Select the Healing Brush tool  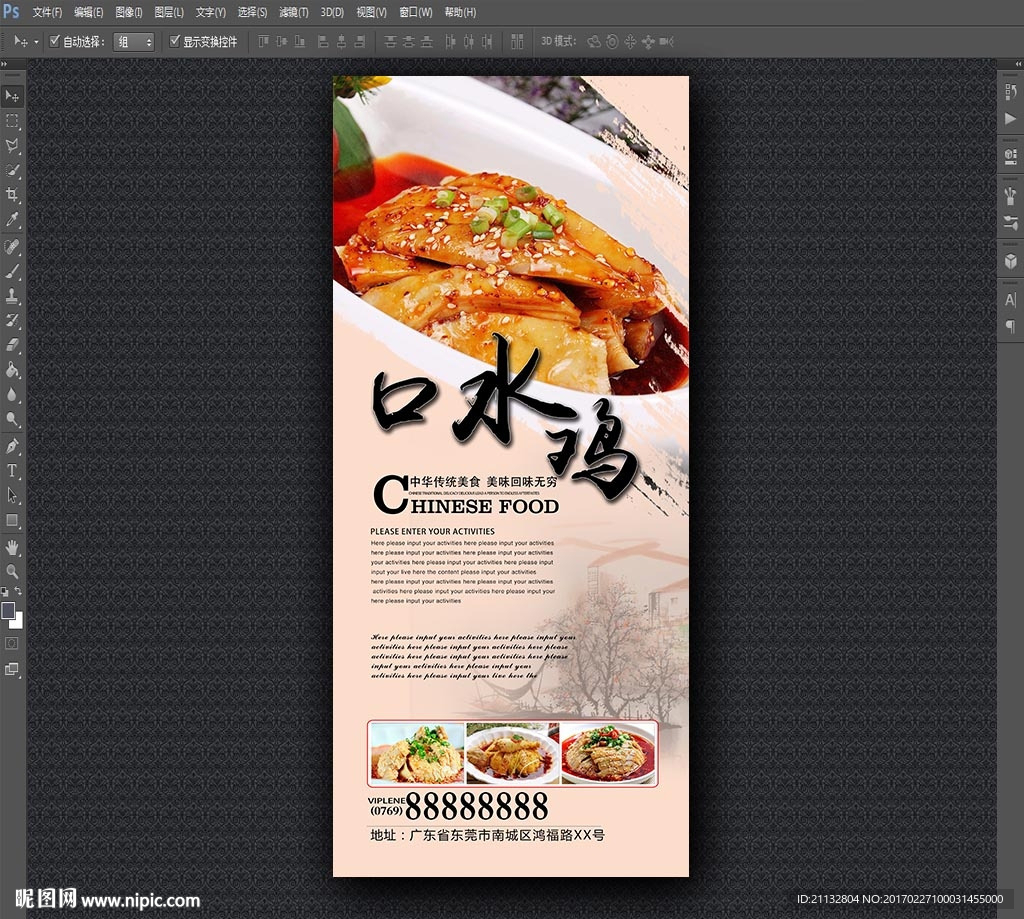click(x=12, y=246)
